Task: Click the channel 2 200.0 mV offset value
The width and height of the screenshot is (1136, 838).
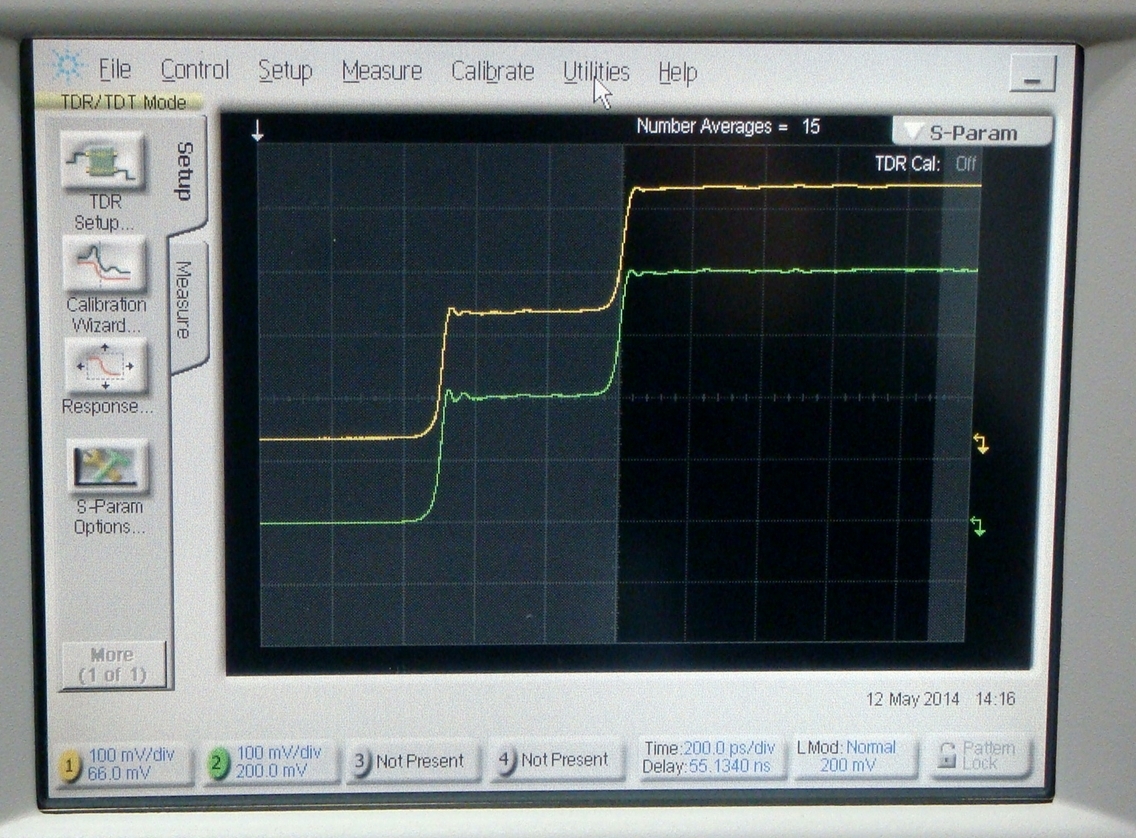Action: [x=271, y=771]
